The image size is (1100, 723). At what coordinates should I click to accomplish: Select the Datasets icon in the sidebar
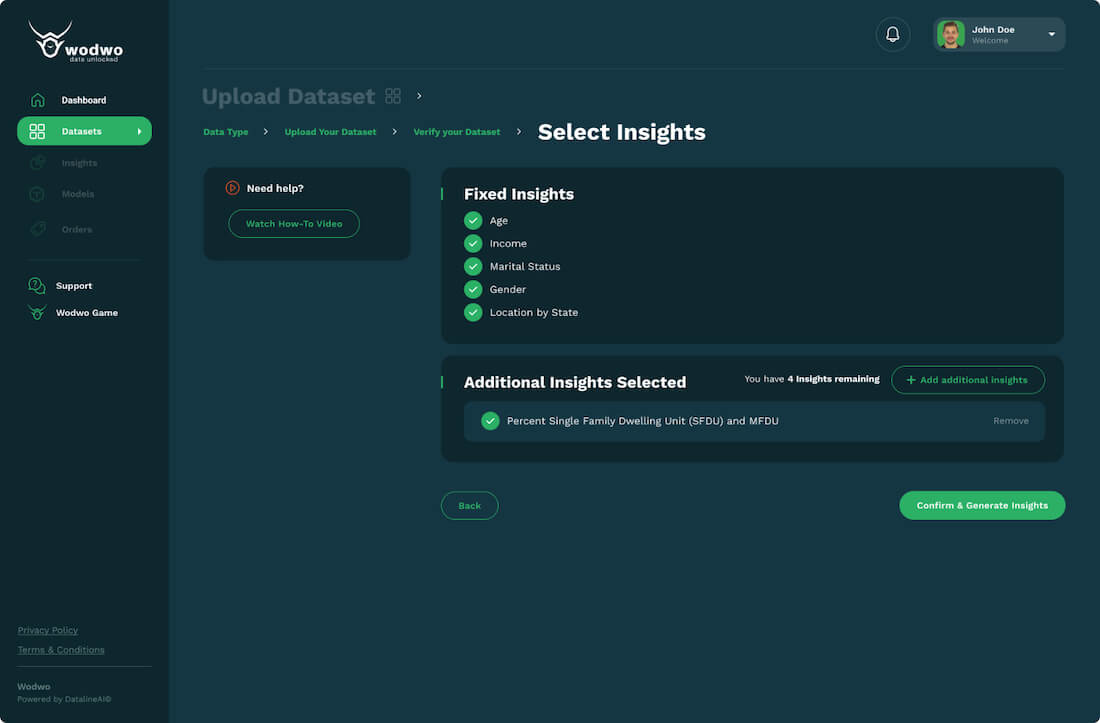coord(37,131)
